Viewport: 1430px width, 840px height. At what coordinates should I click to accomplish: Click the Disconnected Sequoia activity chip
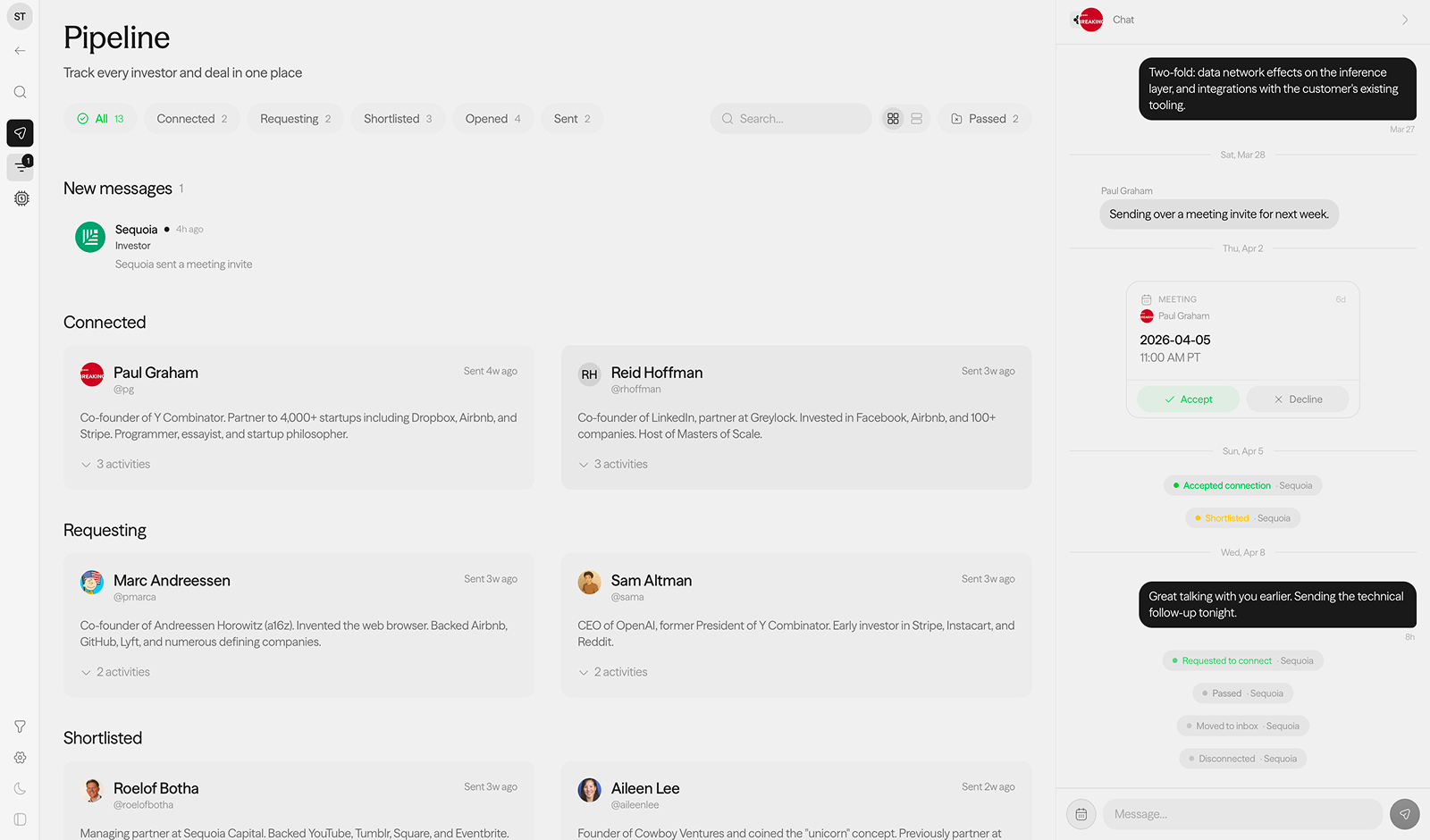1243,759
